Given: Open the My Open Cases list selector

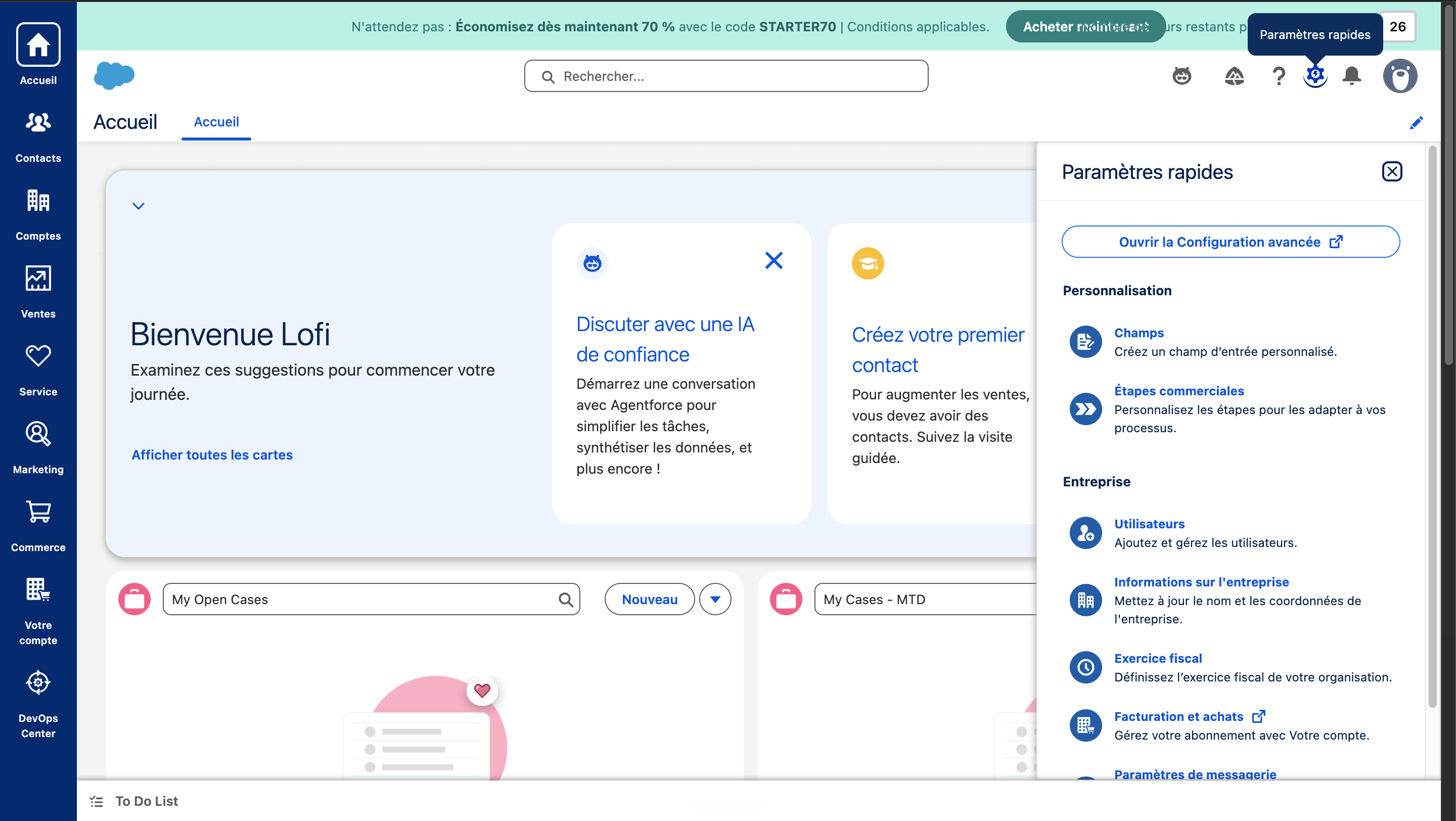Looking at the screenshot, I should click(372, 599).
